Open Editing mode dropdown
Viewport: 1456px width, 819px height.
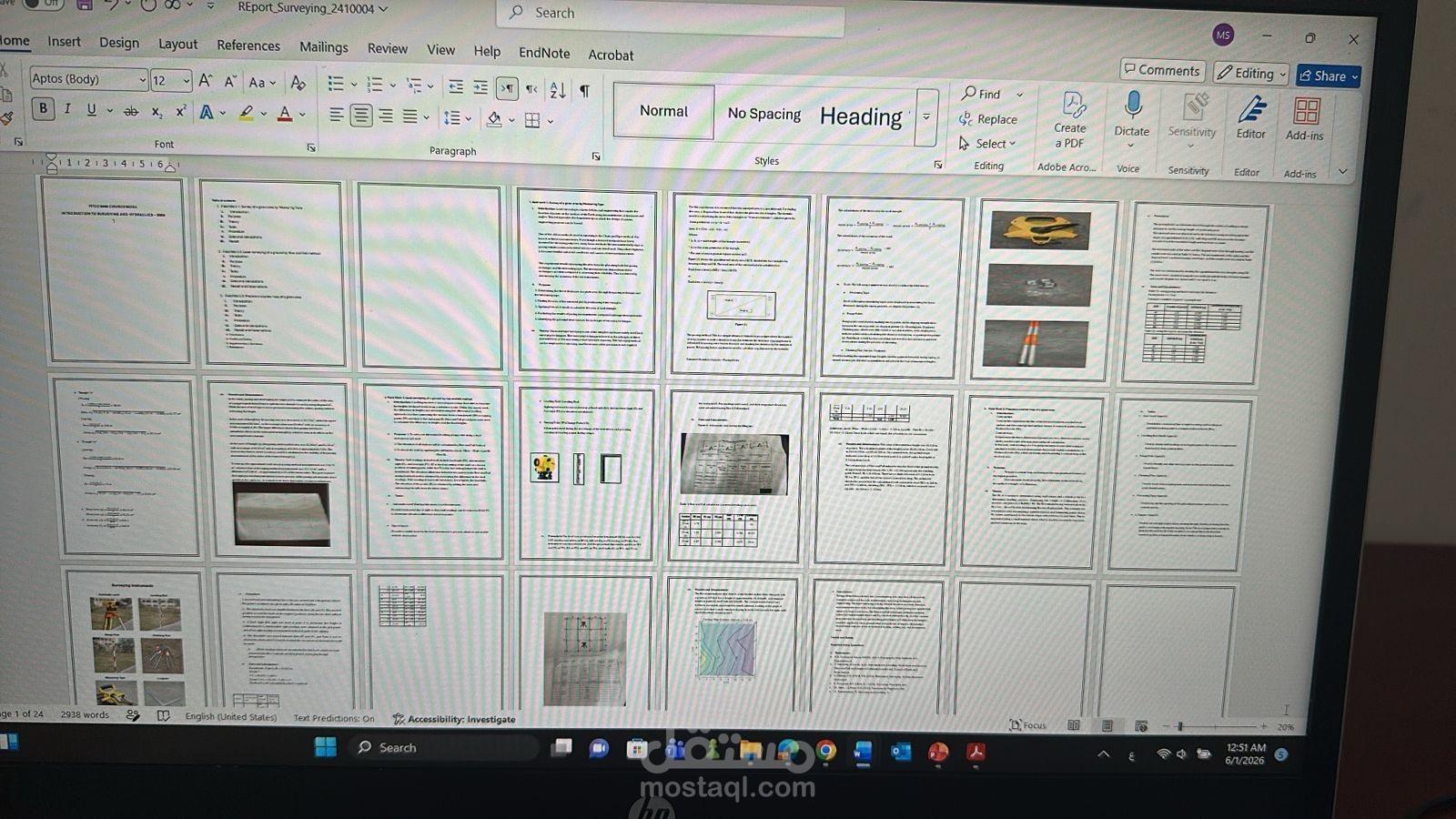point(1252,74)
